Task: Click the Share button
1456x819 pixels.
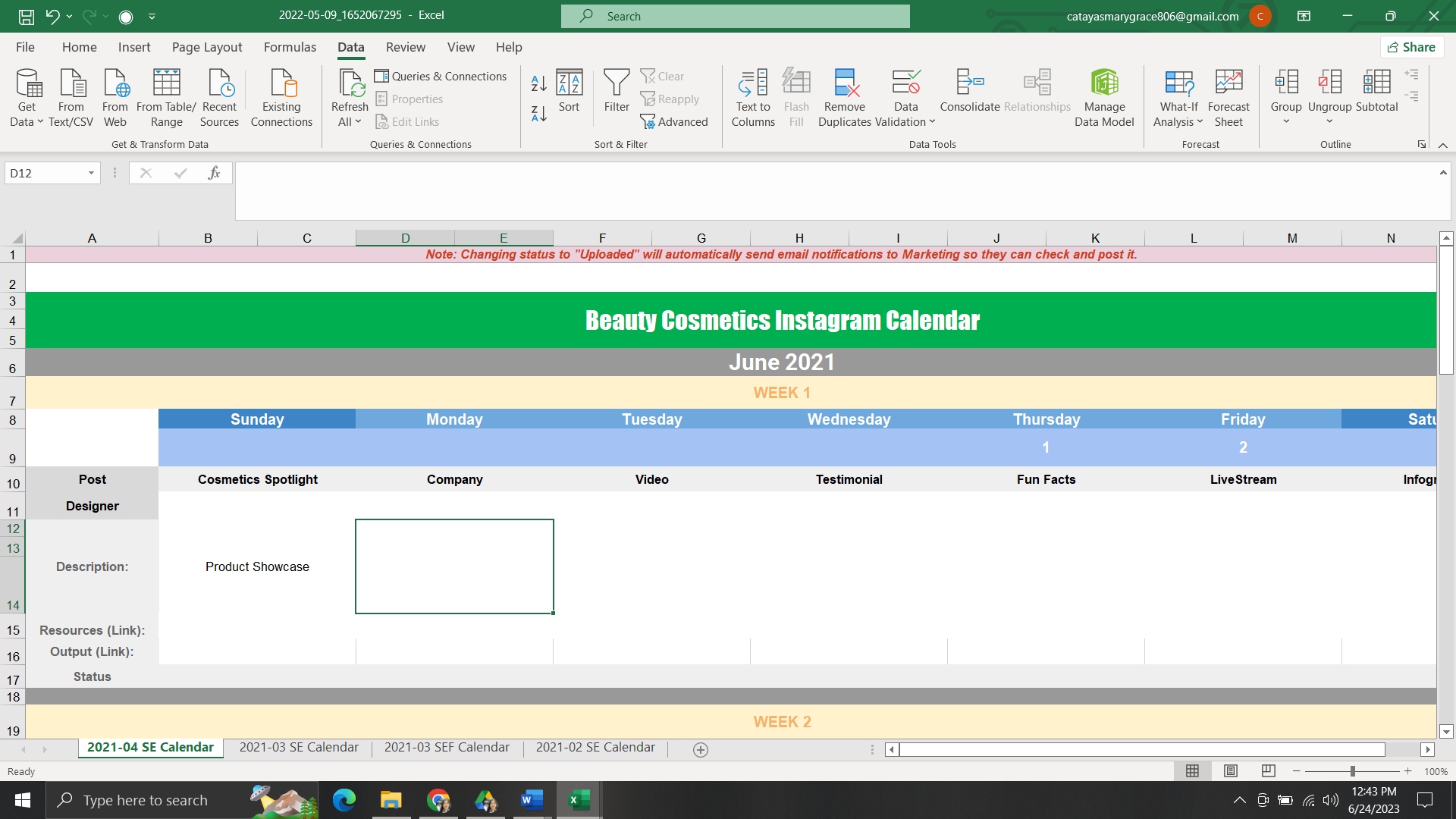Action: [1411, 47]
